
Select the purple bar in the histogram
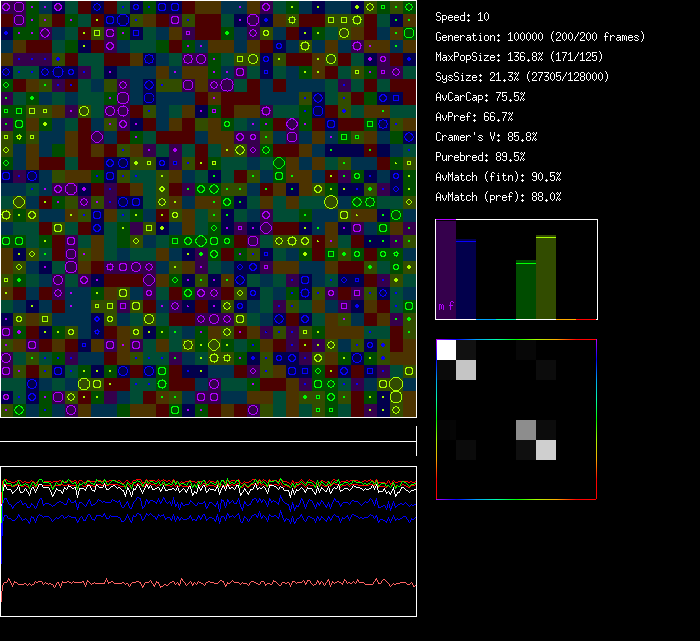point(446,265)
